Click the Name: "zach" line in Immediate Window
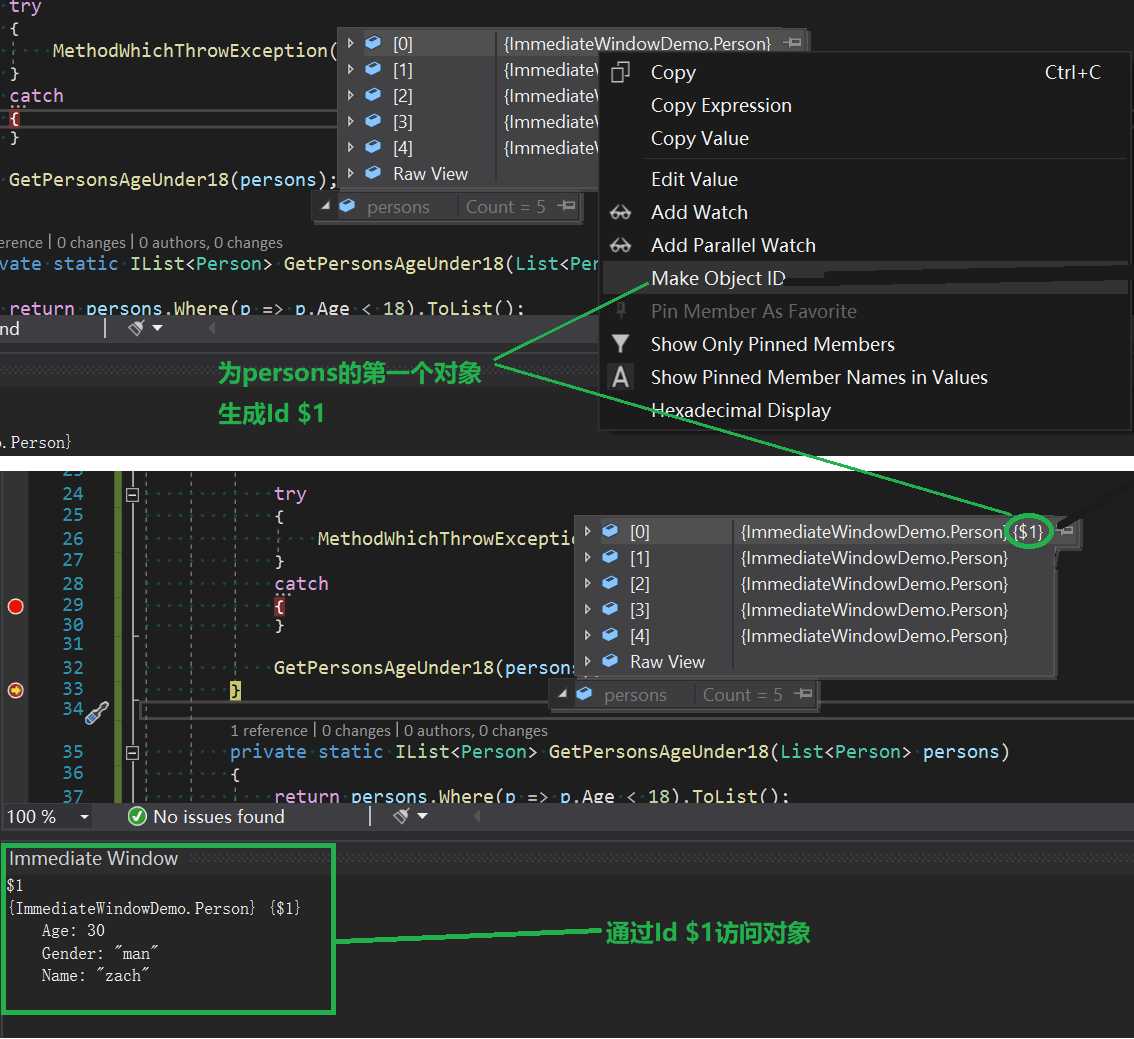Image resolution: width=1134 pixels, height=1039 pixels. [95, 976]
